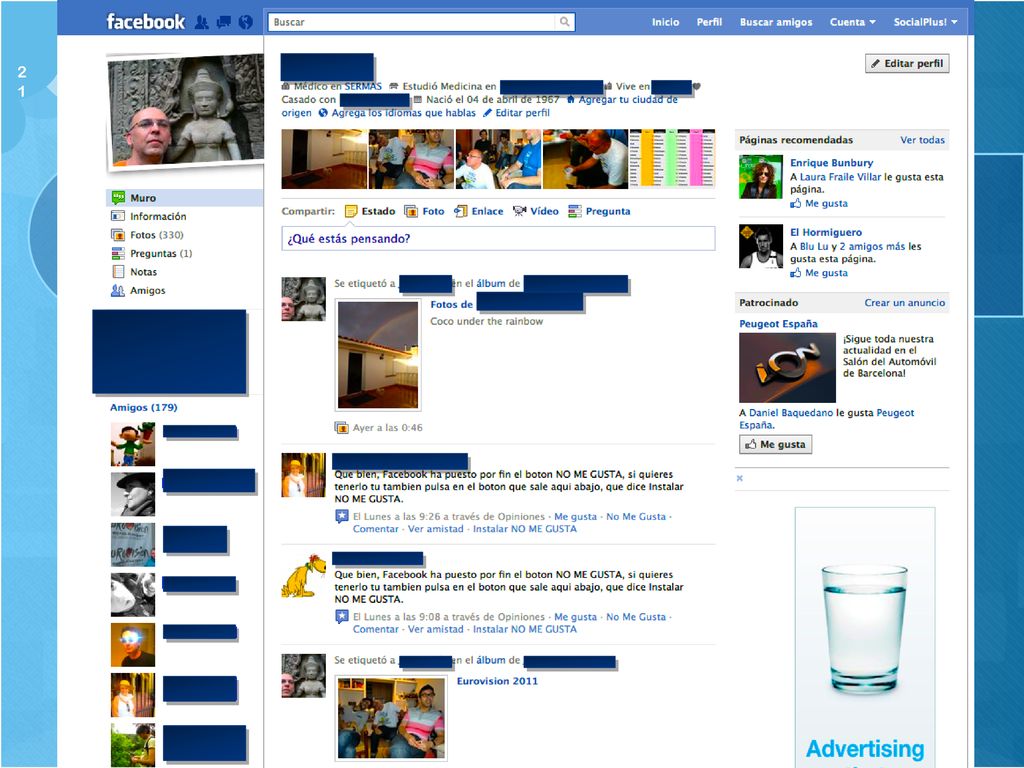Click Ver amistad on the 9:08 post
Viewport: 1024px width, 768px height.
(436, 629)
